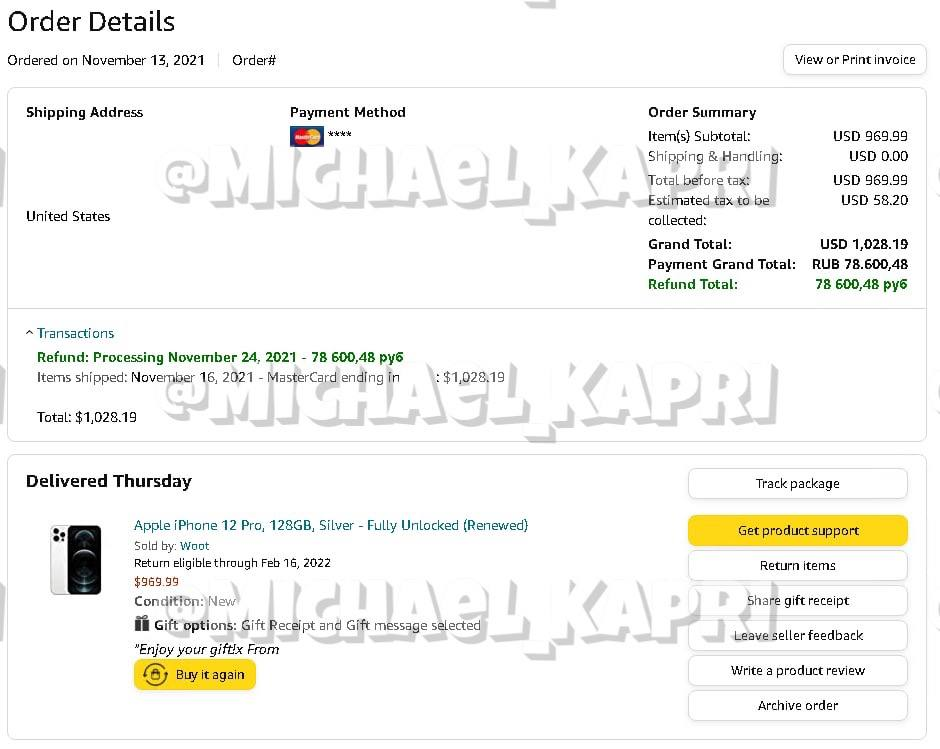940x749 pixels.
Task: Click Share gift receipt button
Action: [797, 600]
